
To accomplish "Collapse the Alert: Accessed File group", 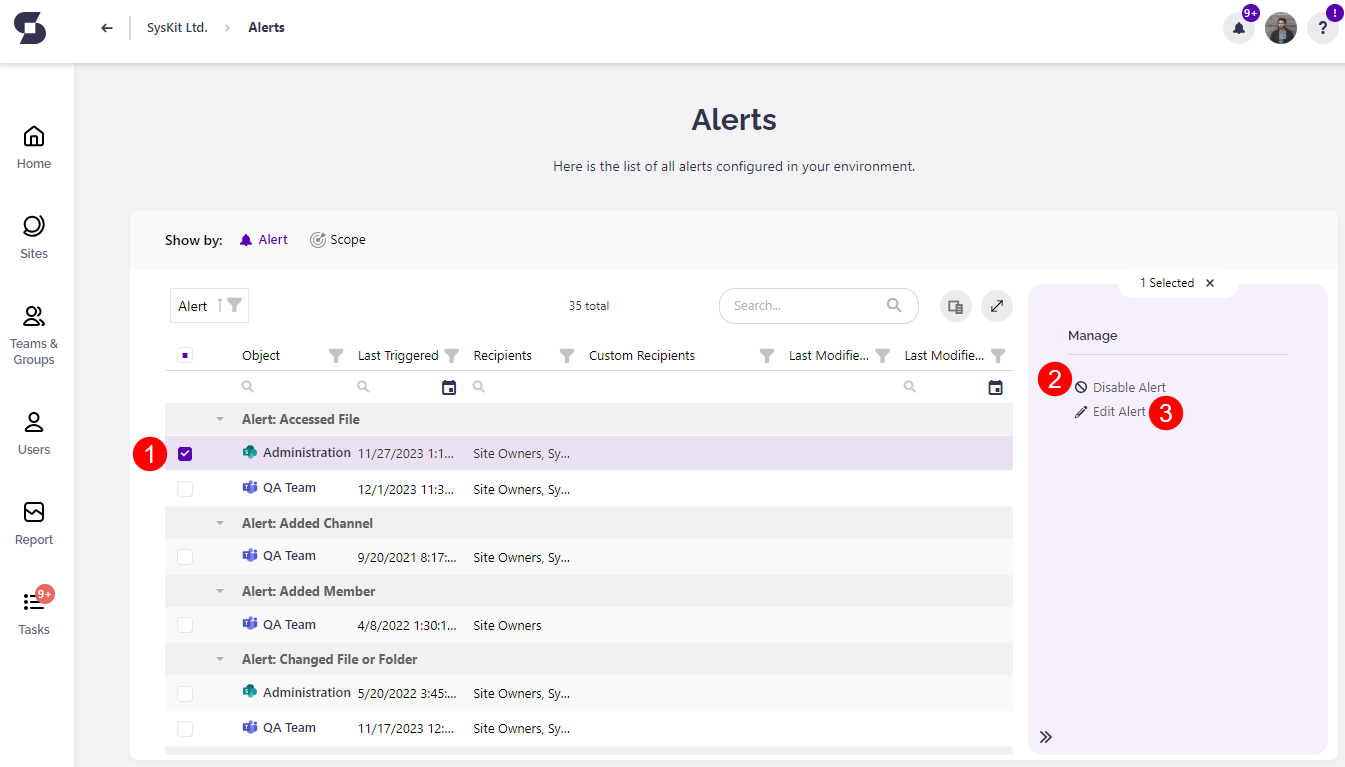I will (x=220, y=419).
